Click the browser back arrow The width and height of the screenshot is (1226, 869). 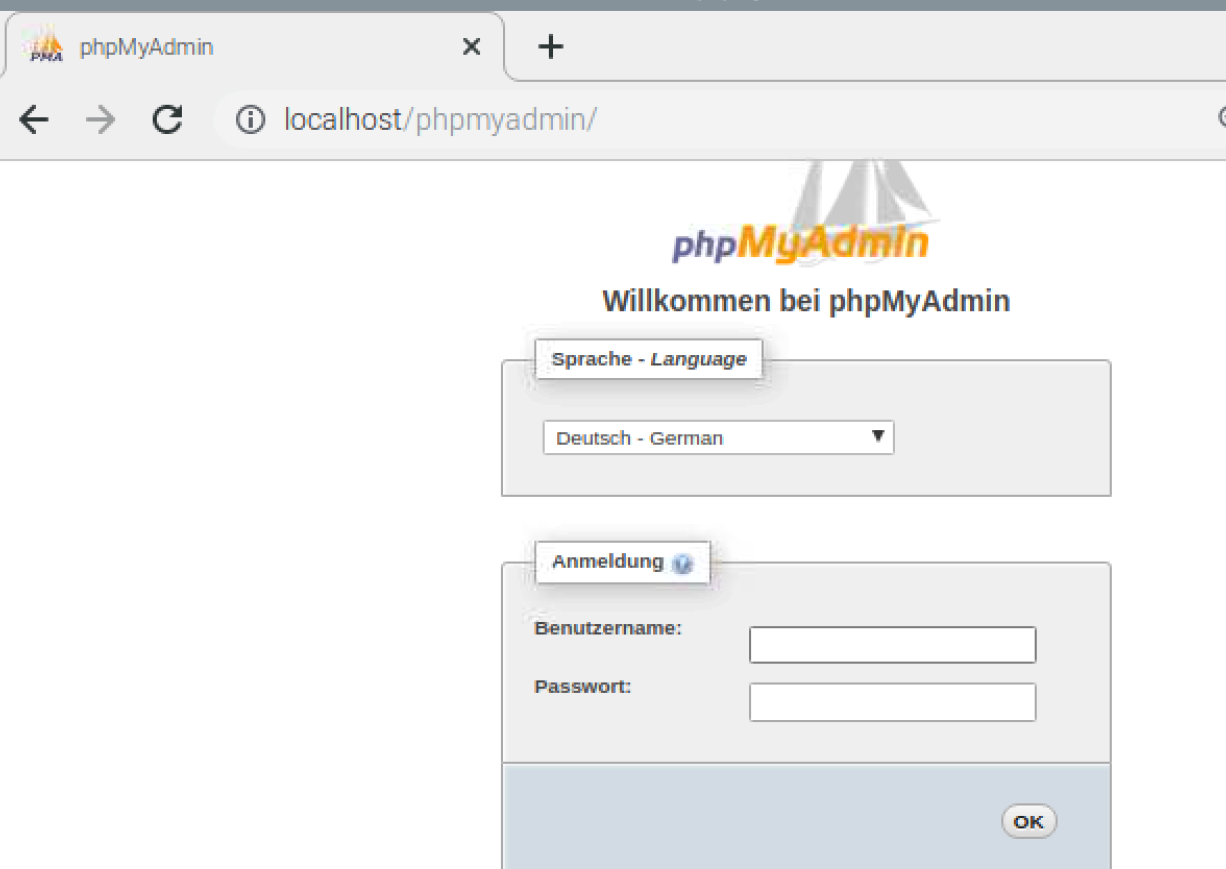[x=34, y=121]
